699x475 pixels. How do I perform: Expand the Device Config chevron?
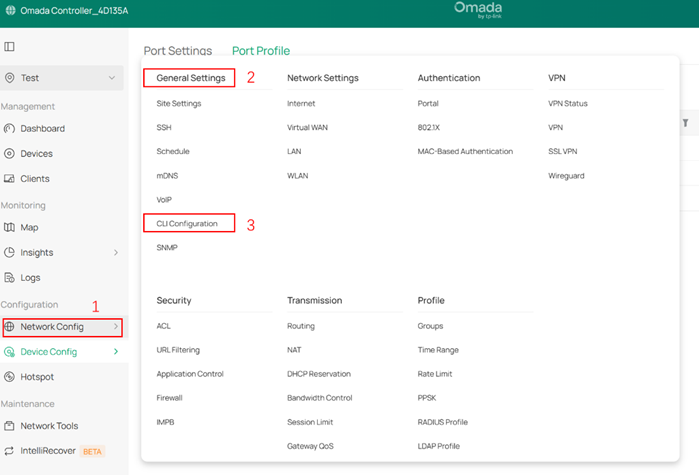pyautogui.click(x=115, y=352)
